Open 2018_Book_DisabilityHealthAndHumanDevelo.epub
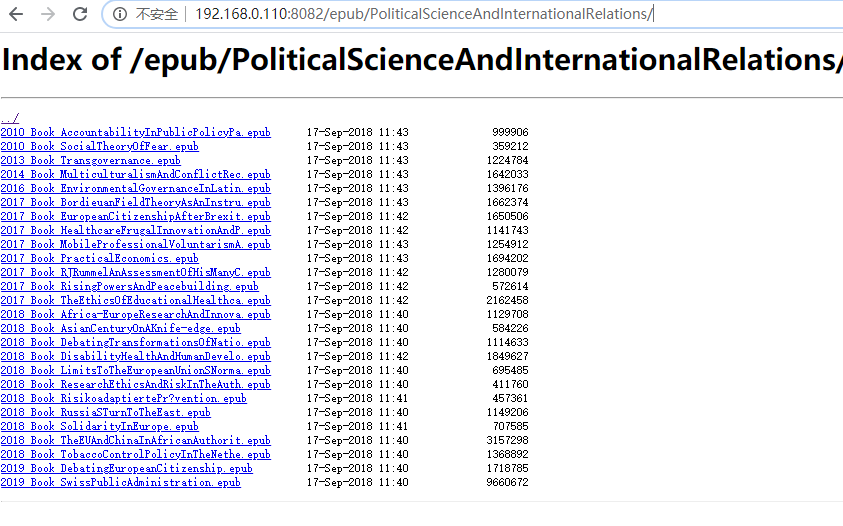 135,356
